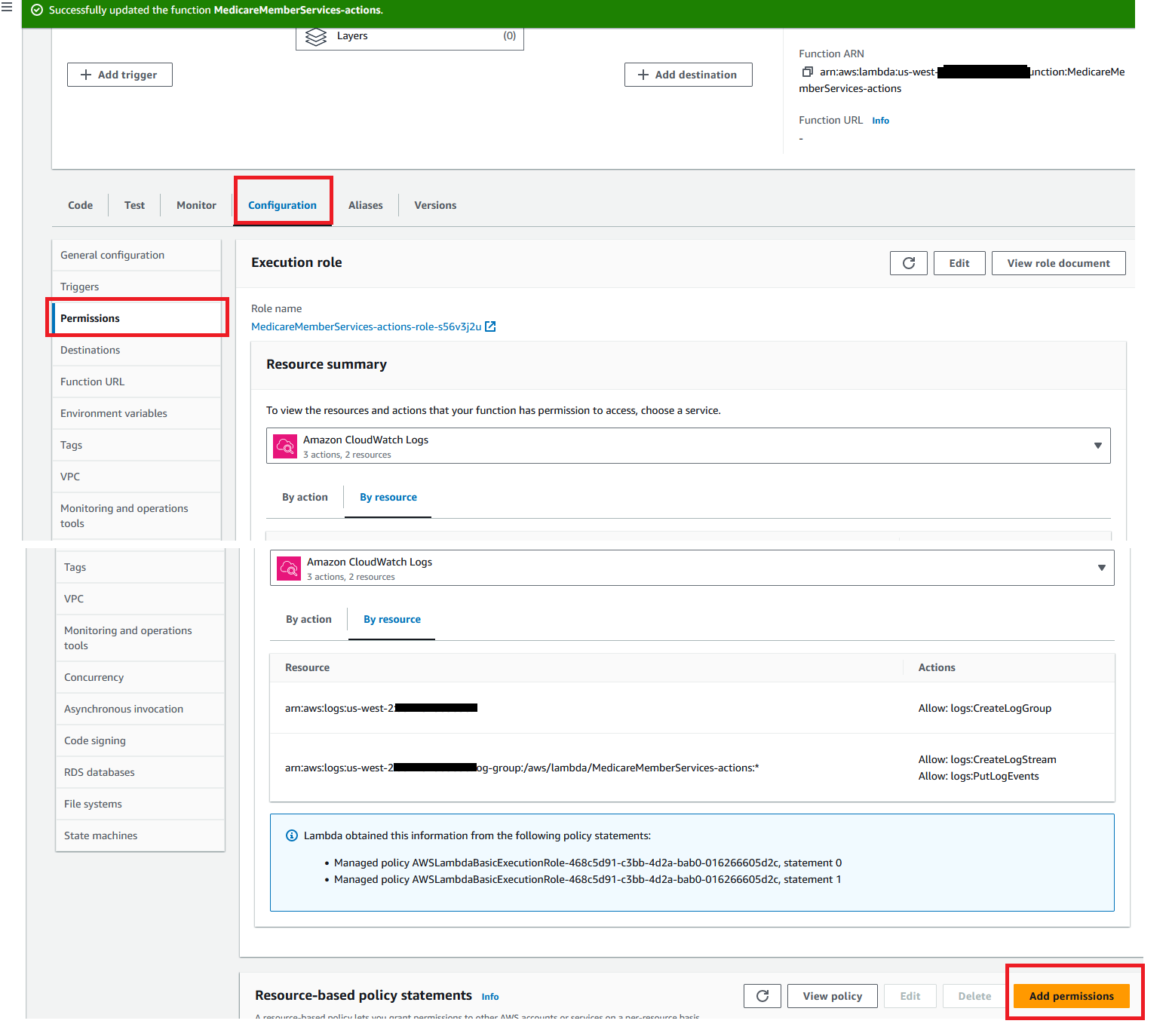Click lower Amazon CloudWatch Logs service icon
Image resolution: width=1169 pixels, height=1036 pixels.
click(289, 569)
